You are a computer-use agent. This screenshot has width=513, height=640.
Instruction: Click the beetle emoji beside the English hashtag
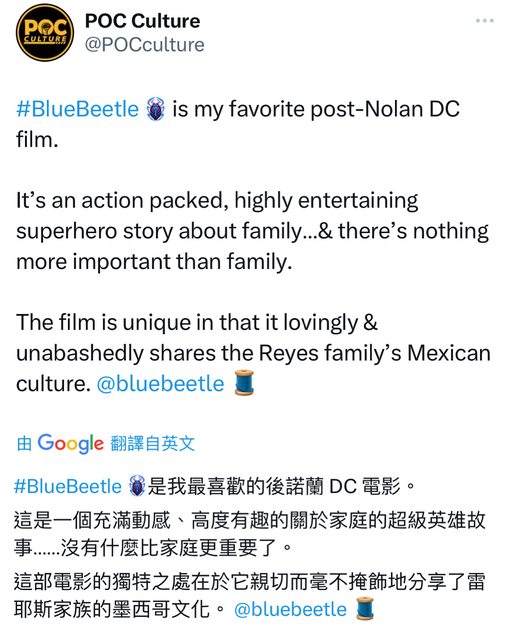pyautogui.click(x=155, y=109)
